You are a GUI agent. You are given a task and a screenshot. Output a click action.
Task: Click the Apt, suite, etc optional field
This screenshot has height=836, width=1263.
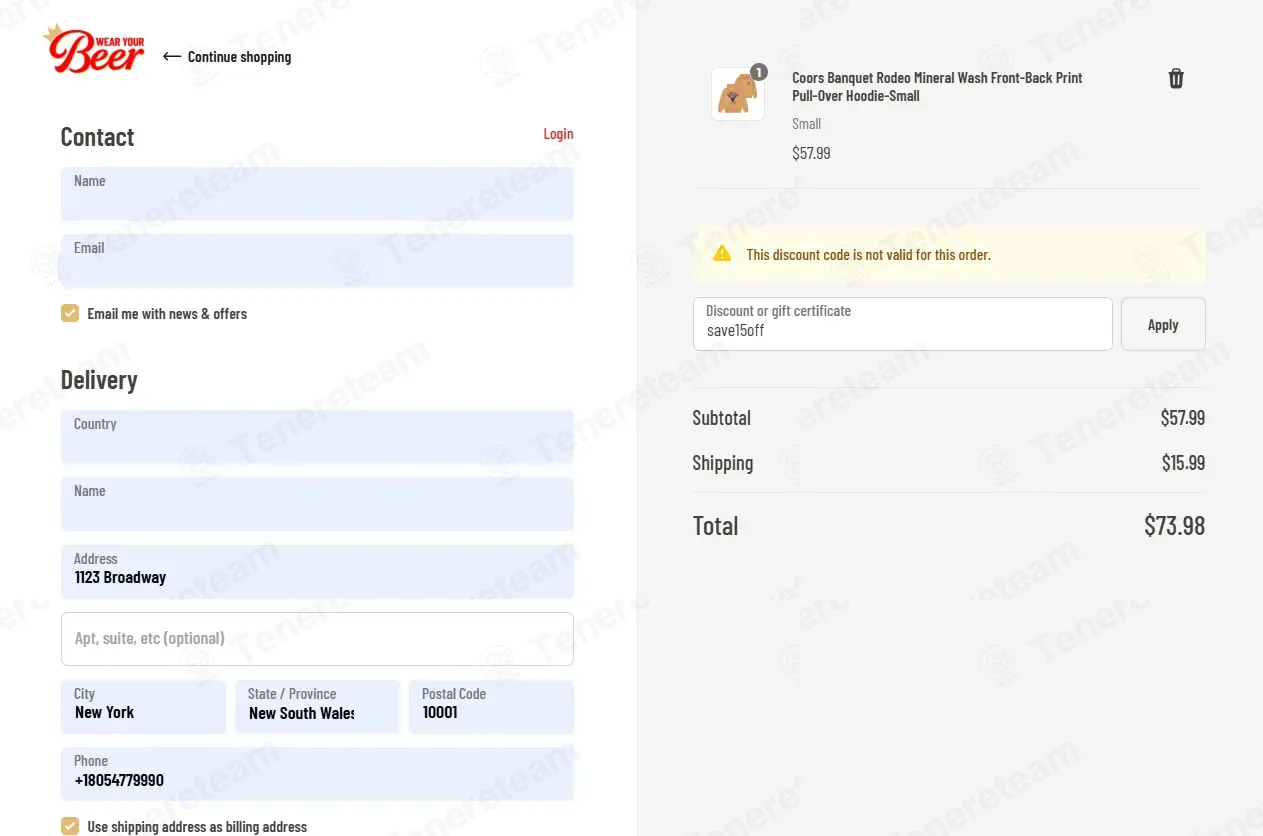(317, 639)
